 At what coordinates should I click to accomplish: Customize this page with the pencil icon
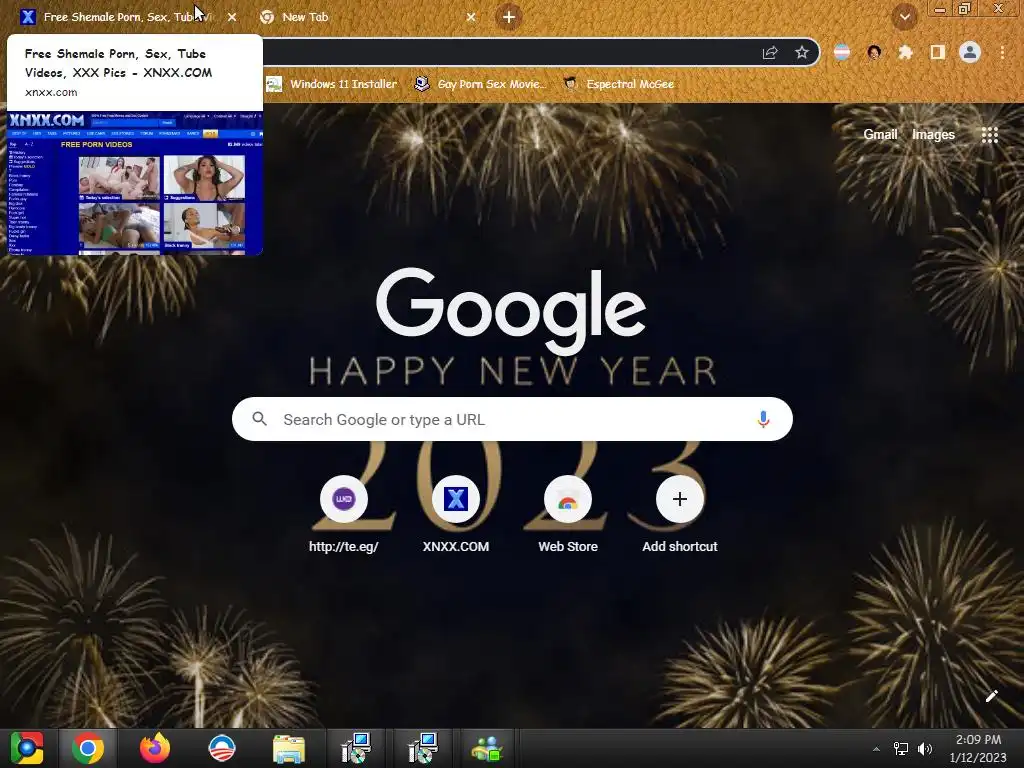991,696
